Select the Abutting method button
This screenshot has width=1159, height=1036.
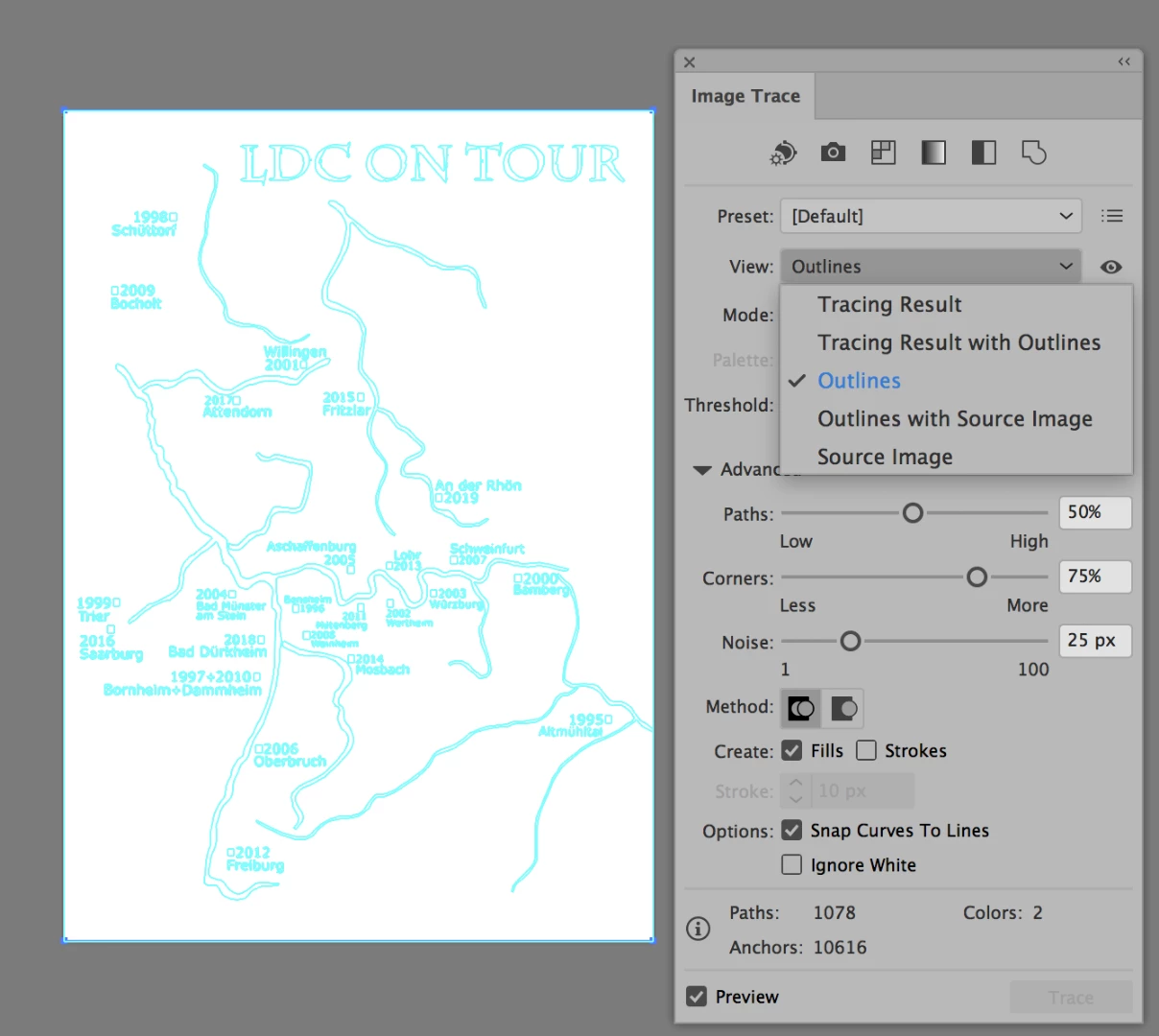click(801, 709)
